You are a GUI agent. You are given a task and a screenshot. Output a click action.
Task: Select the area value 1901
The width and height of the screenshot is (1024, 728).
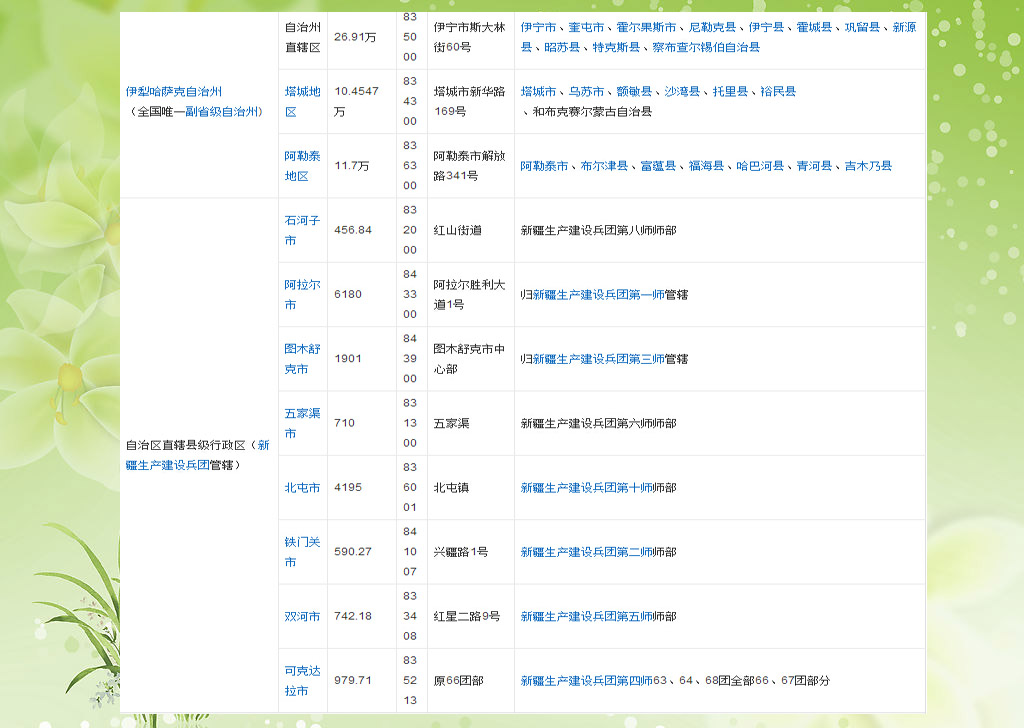(347, 359)
